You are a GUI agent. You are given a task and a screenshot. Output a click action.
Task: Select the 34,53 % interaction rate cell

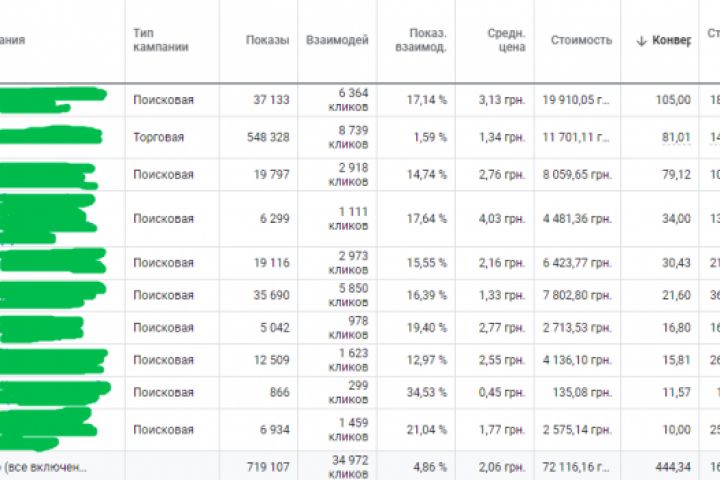426,394
